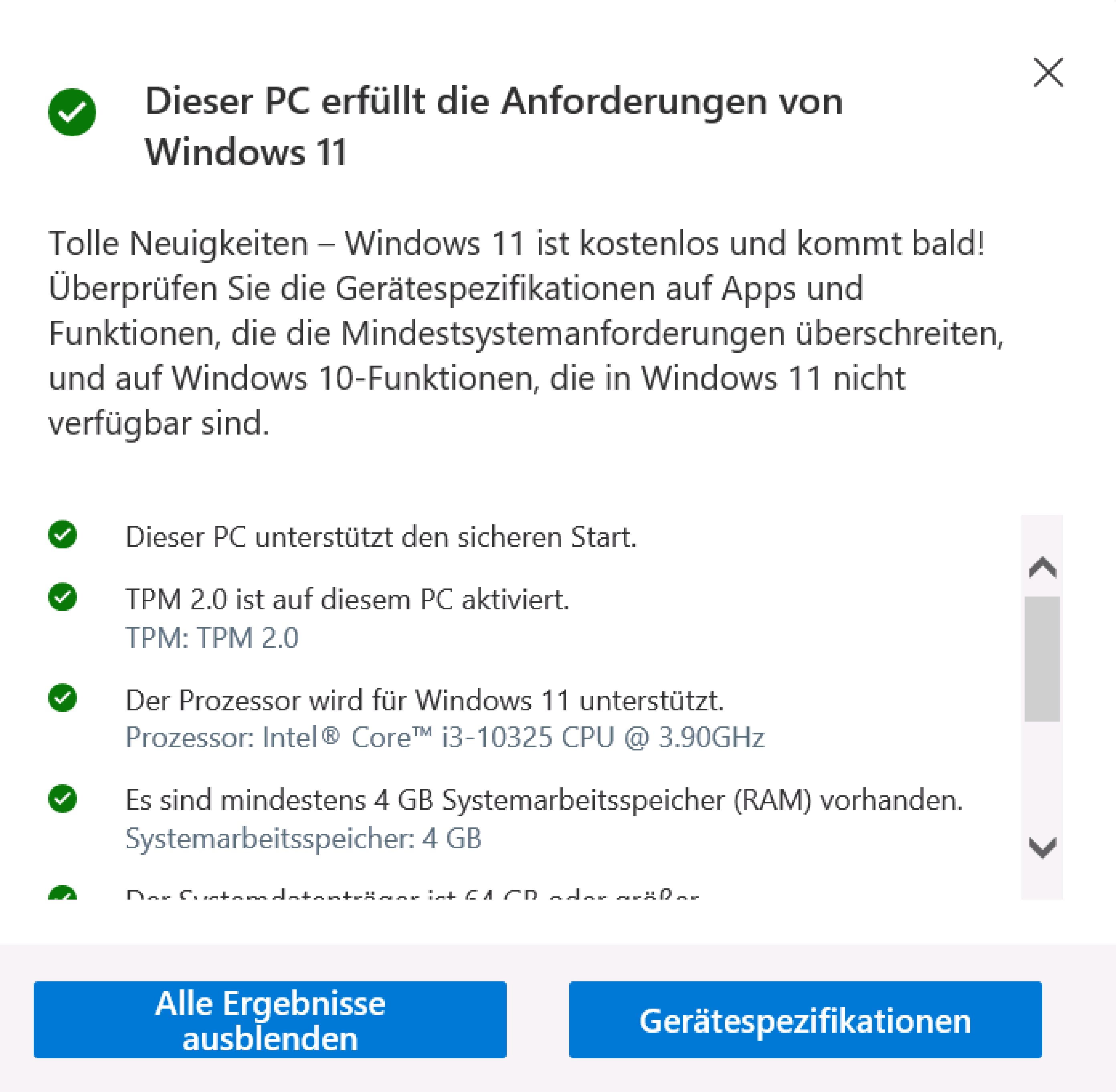
Task: Close the PC health check dialog
Action: tap(1048, 72)
